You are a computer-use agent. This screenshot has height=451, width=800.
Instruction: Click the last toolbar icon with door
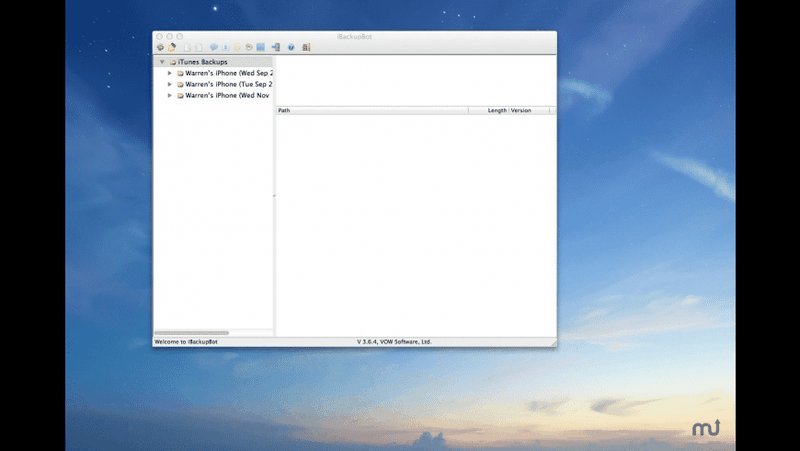coord(306,47)
